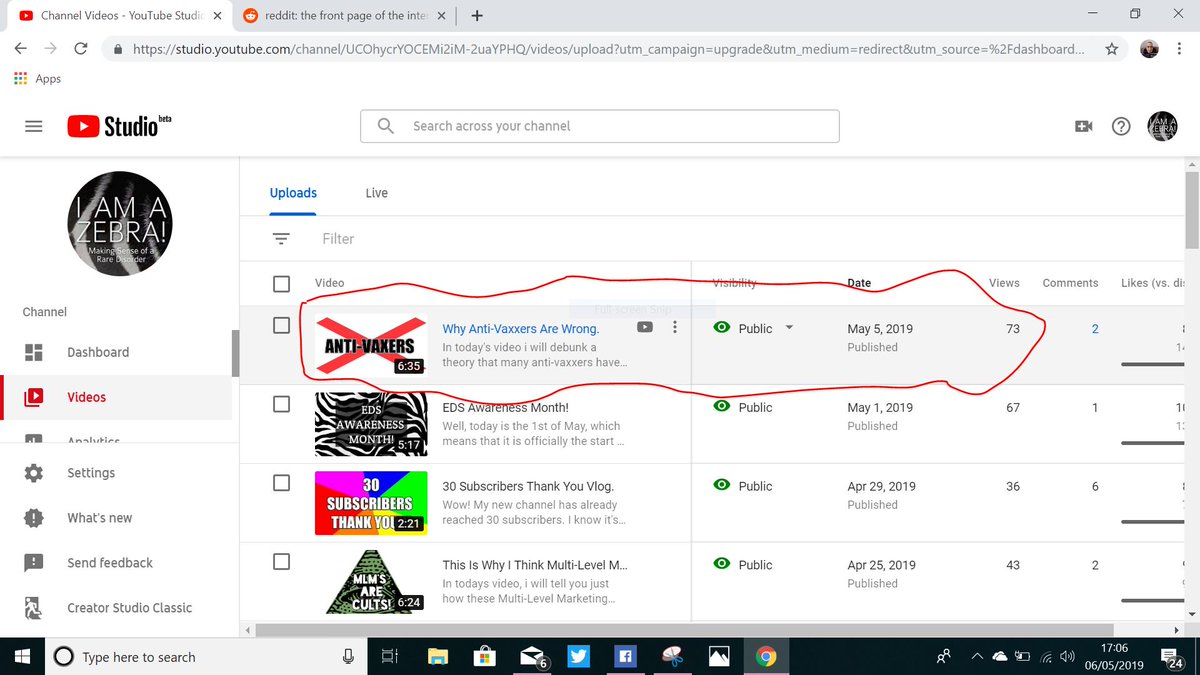The height and width of the screenshot is (675, 1200).
Task: Open Task View in taskbar
Action: click(x=389, y=657)
